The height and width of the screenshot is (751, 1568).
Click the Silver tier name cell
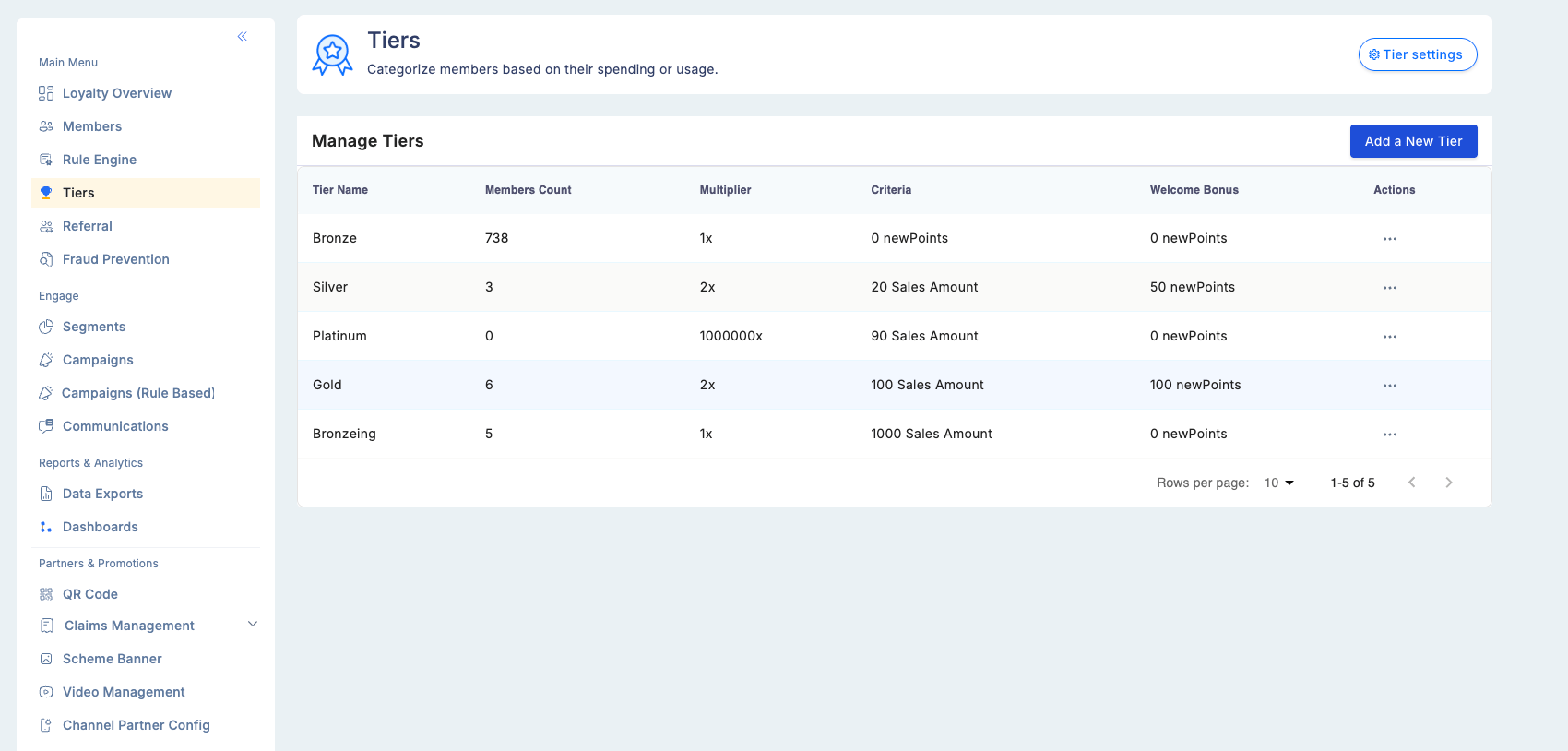pos(330,287)
